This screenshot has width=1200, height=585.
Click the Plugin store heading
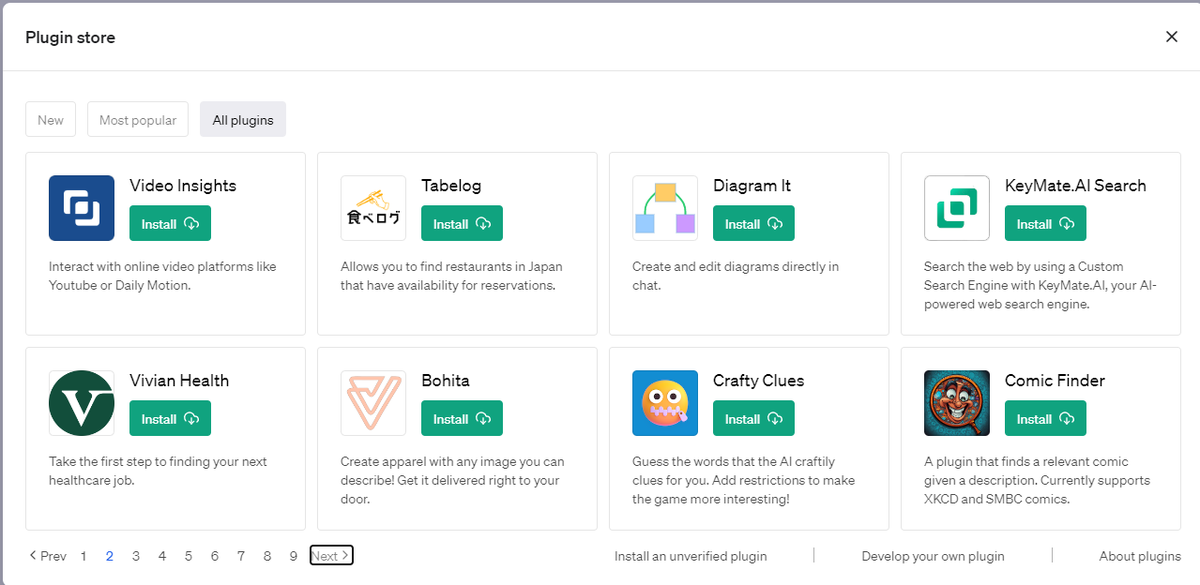(70, 37)
